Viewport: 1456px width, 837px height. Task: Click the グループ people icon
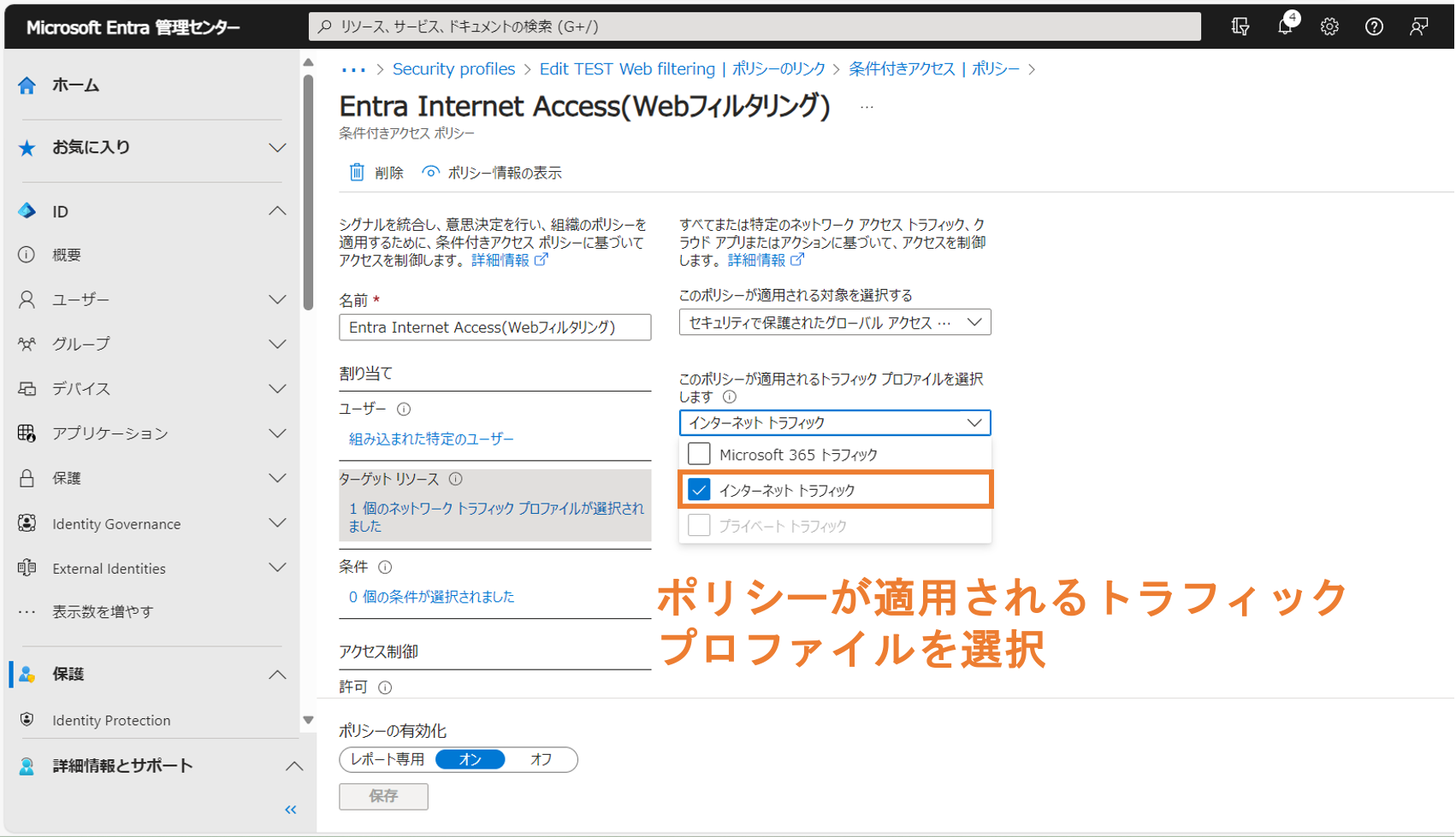click(27, 344)
